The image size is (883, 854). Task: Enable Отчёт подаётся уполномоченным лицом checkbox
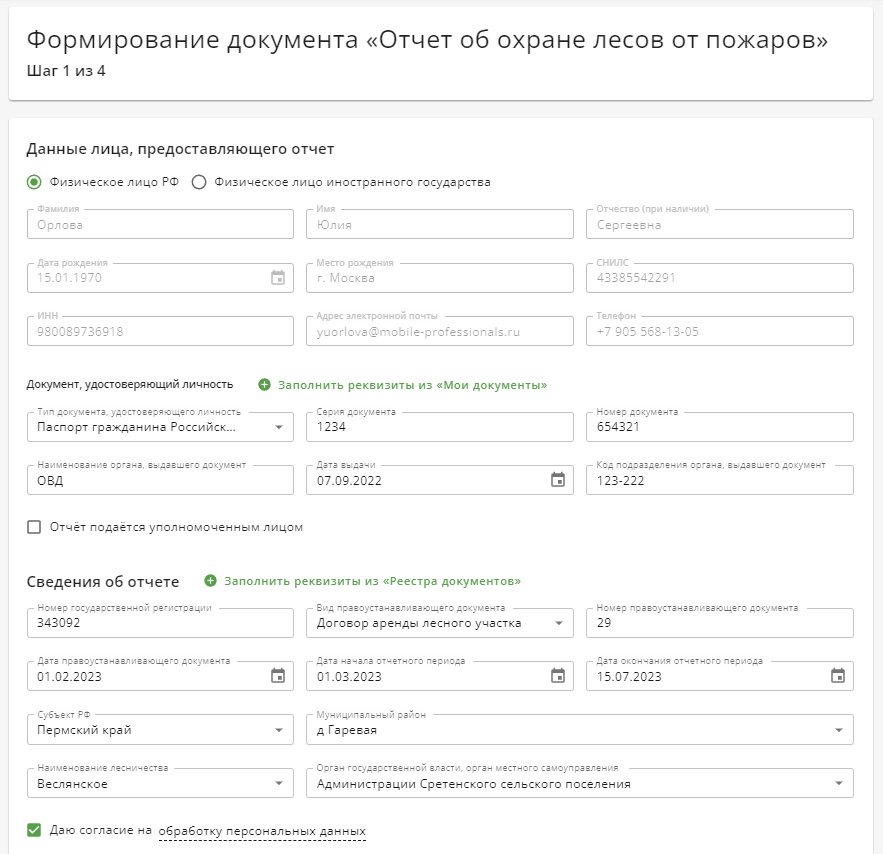coord(34,527)
